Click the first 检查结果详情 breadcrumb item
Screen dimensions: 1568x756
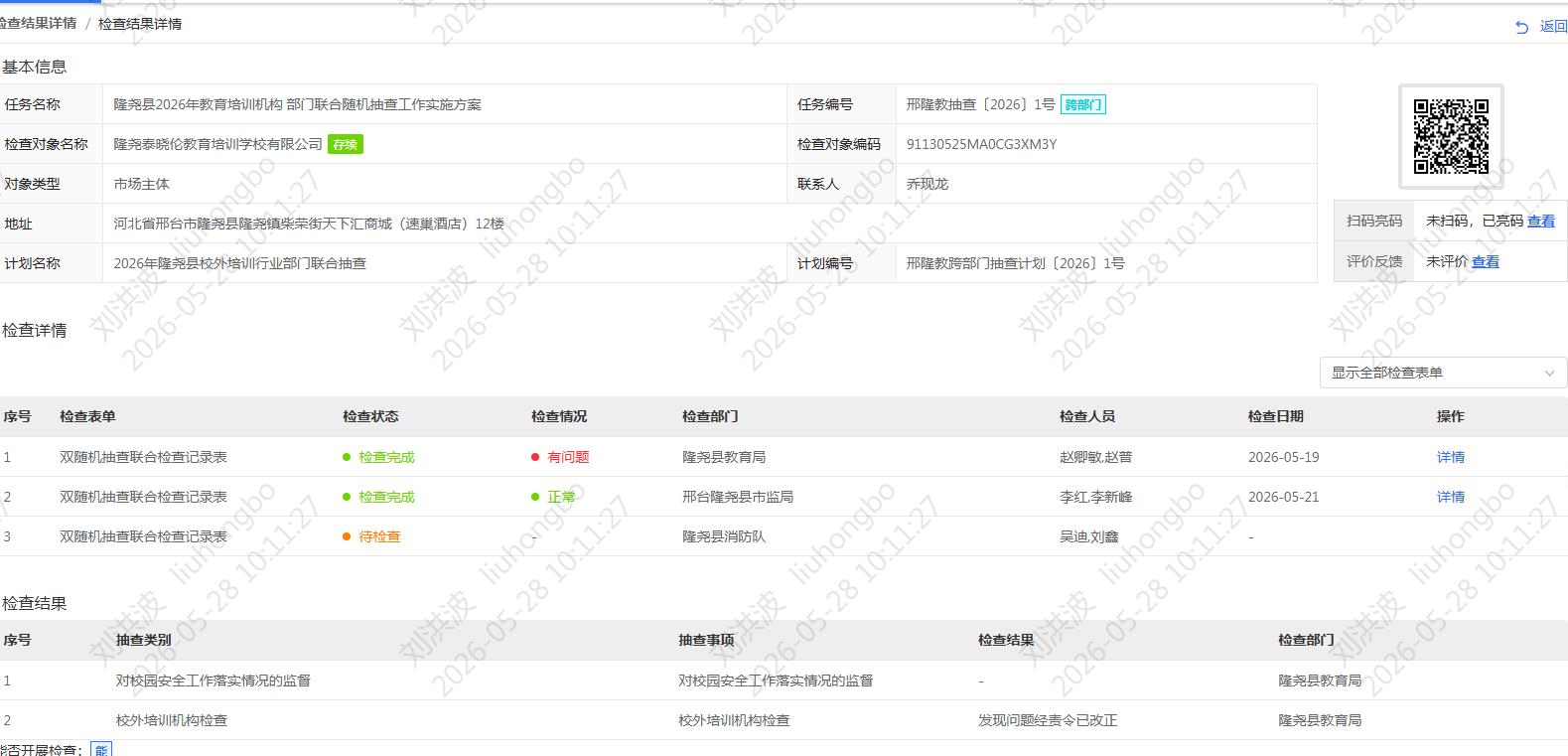tap(38, 23)
